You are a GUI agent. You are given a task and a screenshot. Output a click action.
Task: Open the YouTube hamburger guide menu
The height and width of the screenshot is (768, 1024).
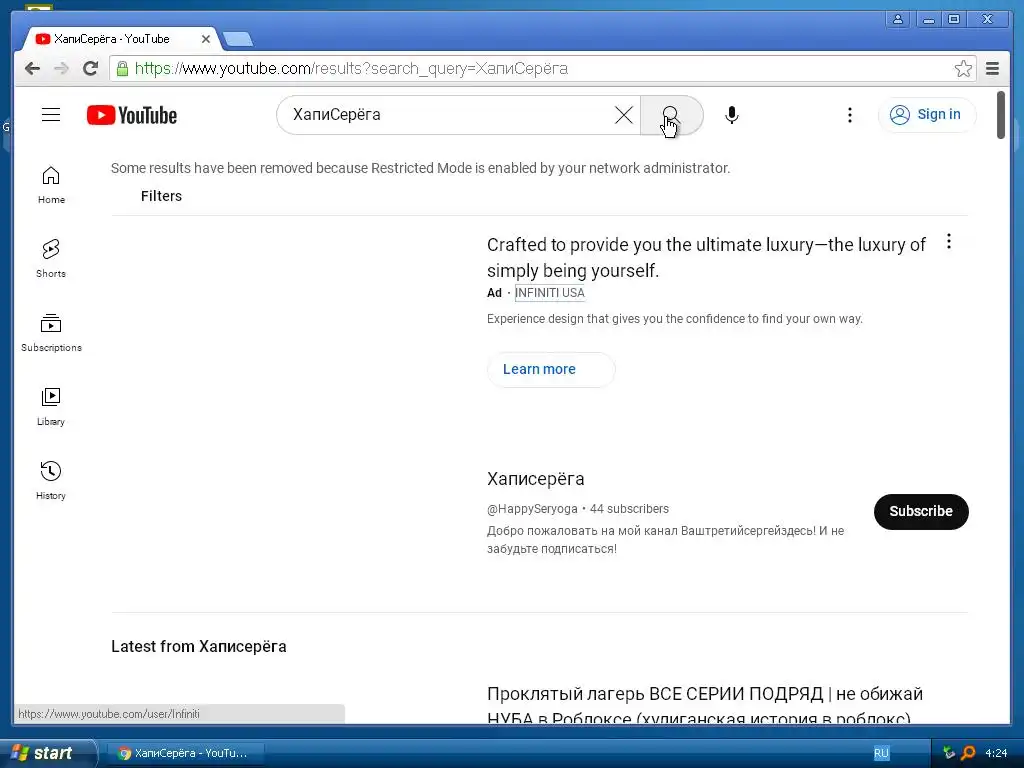pos(51,115)
